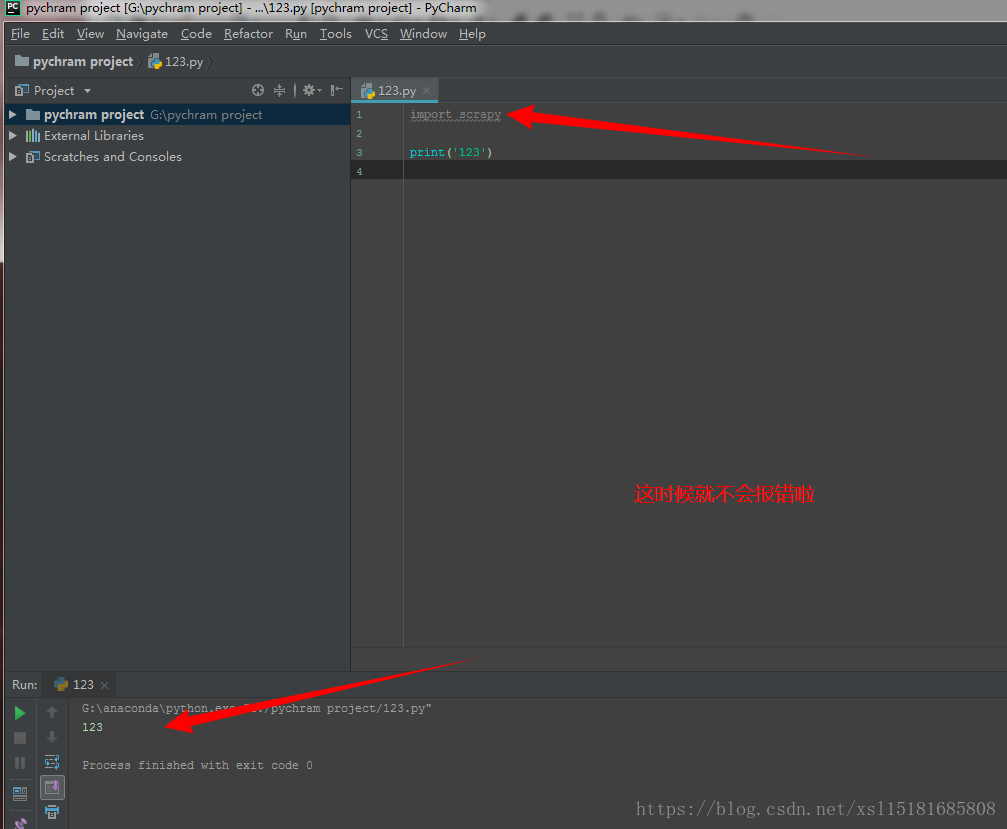Viewport: 1007px width, 829px height.
Task: Click the '123' output line in console
Action: tap(92, 727)
